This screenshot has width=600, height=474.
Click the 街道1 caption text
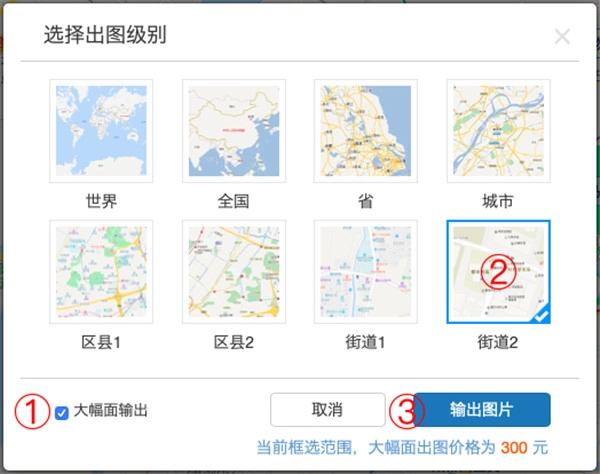tap(364, 343)
